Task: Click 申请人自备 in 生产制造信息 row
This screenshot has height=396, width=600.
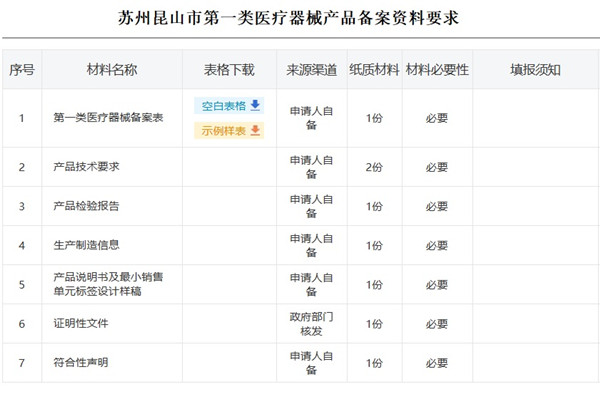Action: 311,245
